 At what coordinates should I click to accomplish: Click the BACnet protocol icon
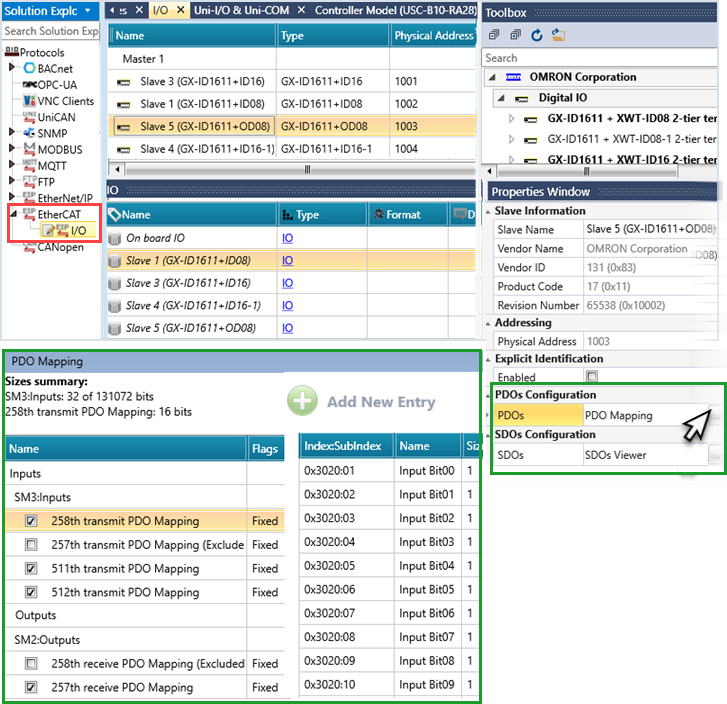29,68
